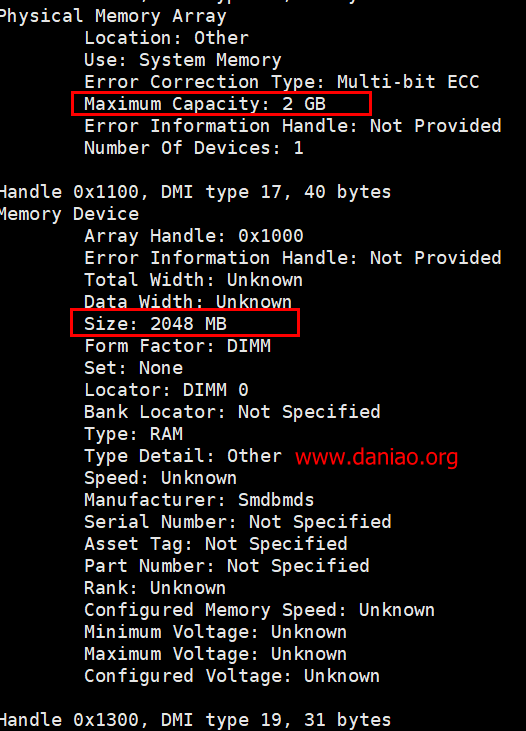Click the Location: Other line
The width and height of the screenshot is (526, 731).
[166, 38]
